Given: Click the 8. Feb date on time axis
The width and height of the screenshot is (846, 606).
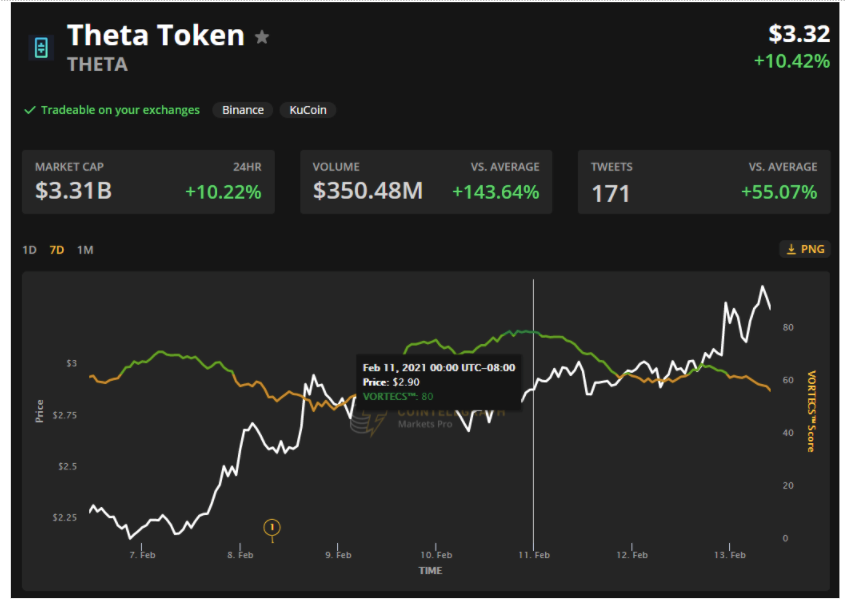Looking at the screenshot, I should point(240,555).
